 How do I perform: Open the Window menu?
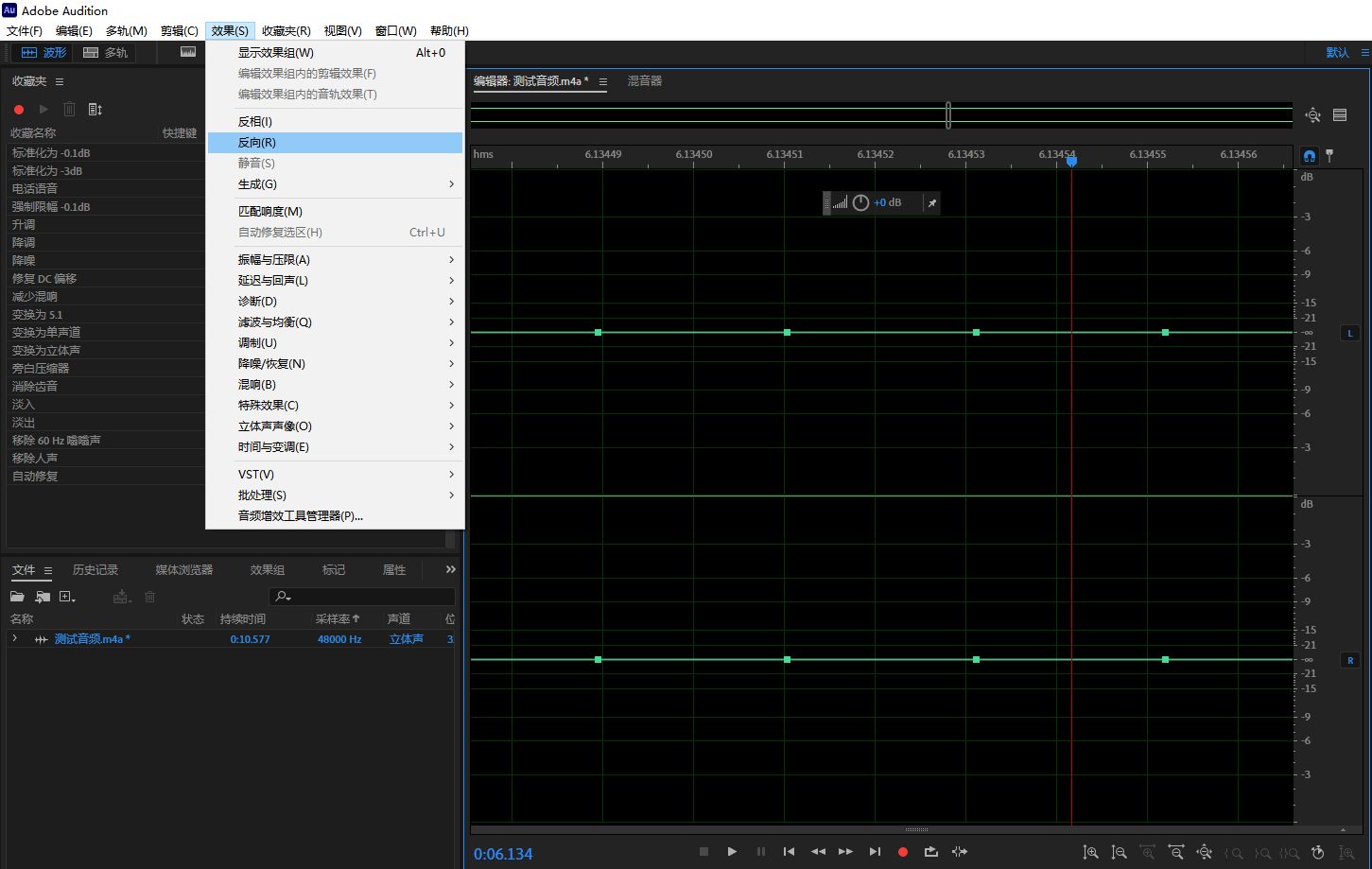pos(395,31)
